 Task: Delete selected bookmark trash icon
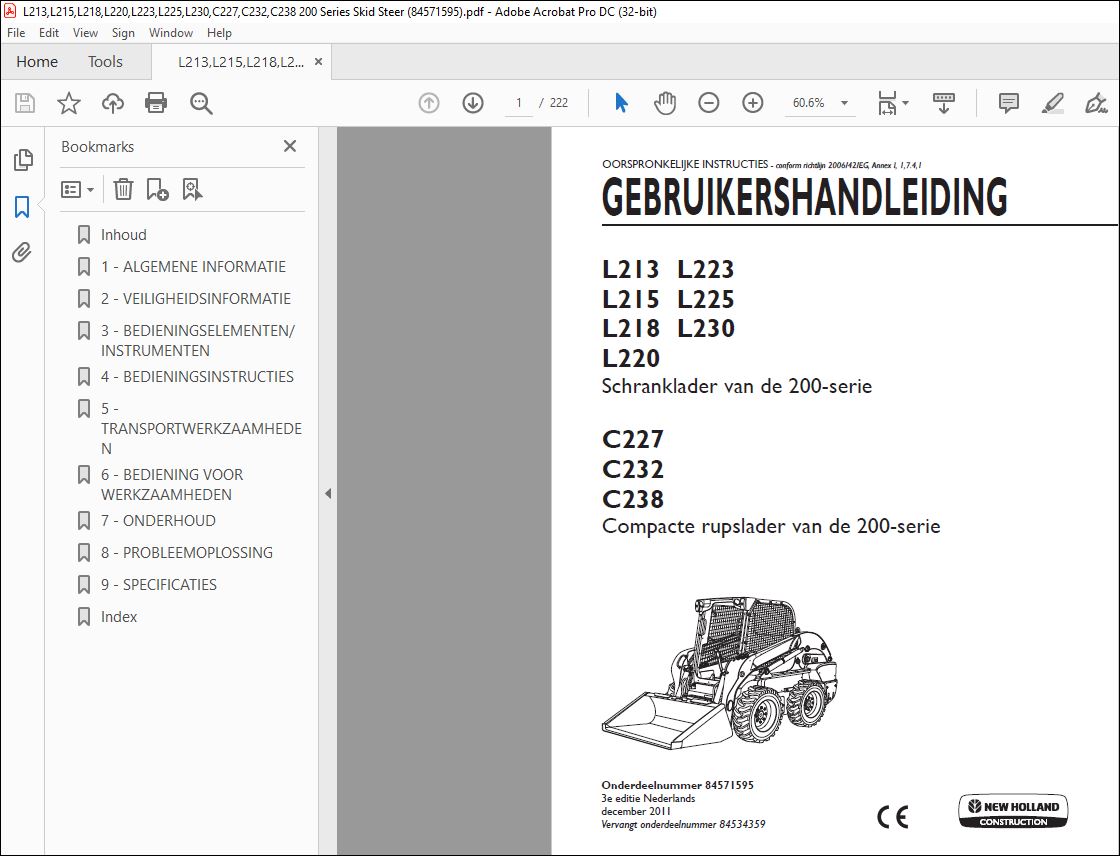click(123, 189)
